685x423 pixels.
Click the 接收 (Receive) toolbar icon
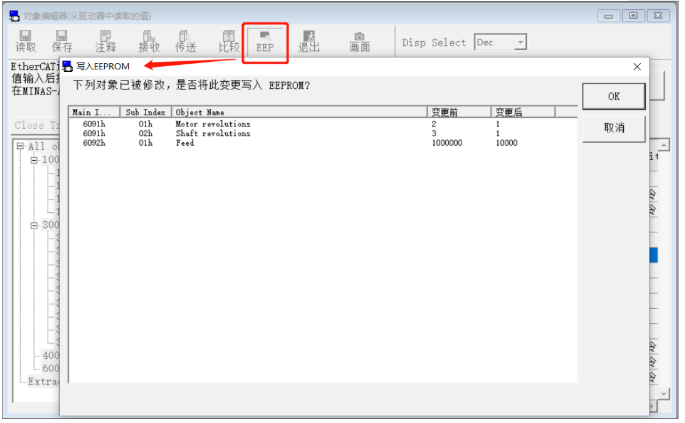[149, 42]
